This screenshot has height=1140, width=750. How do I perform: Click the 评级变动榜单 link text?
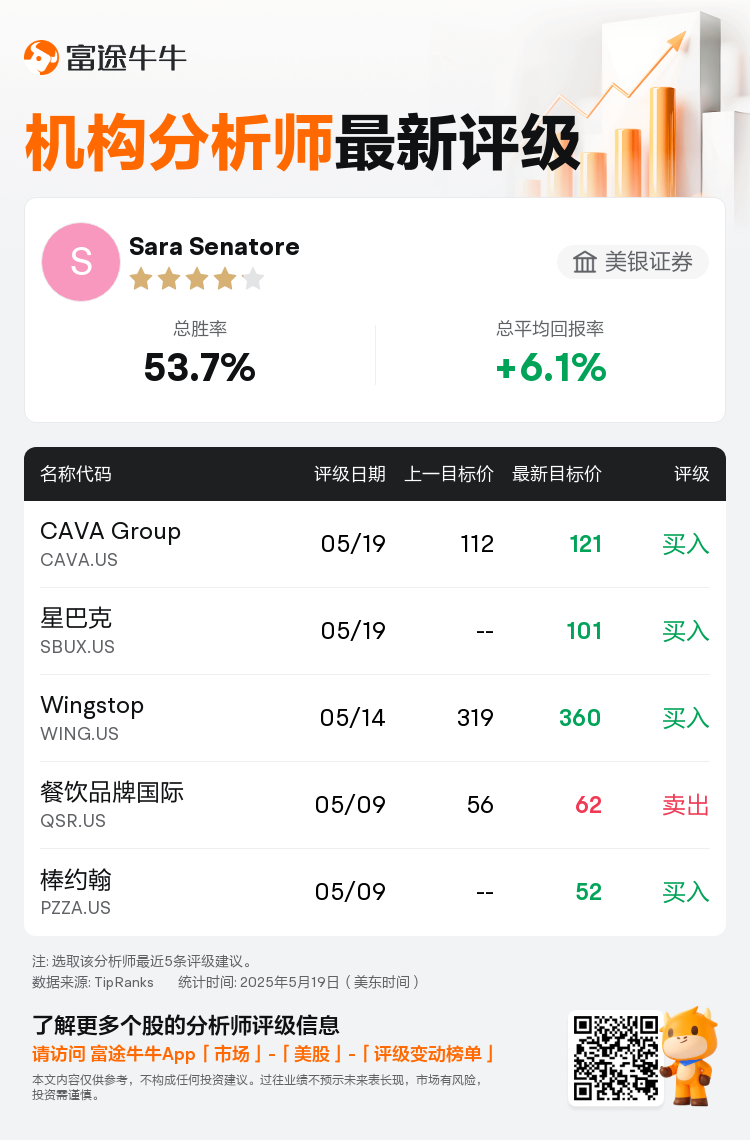[427, 1054]
